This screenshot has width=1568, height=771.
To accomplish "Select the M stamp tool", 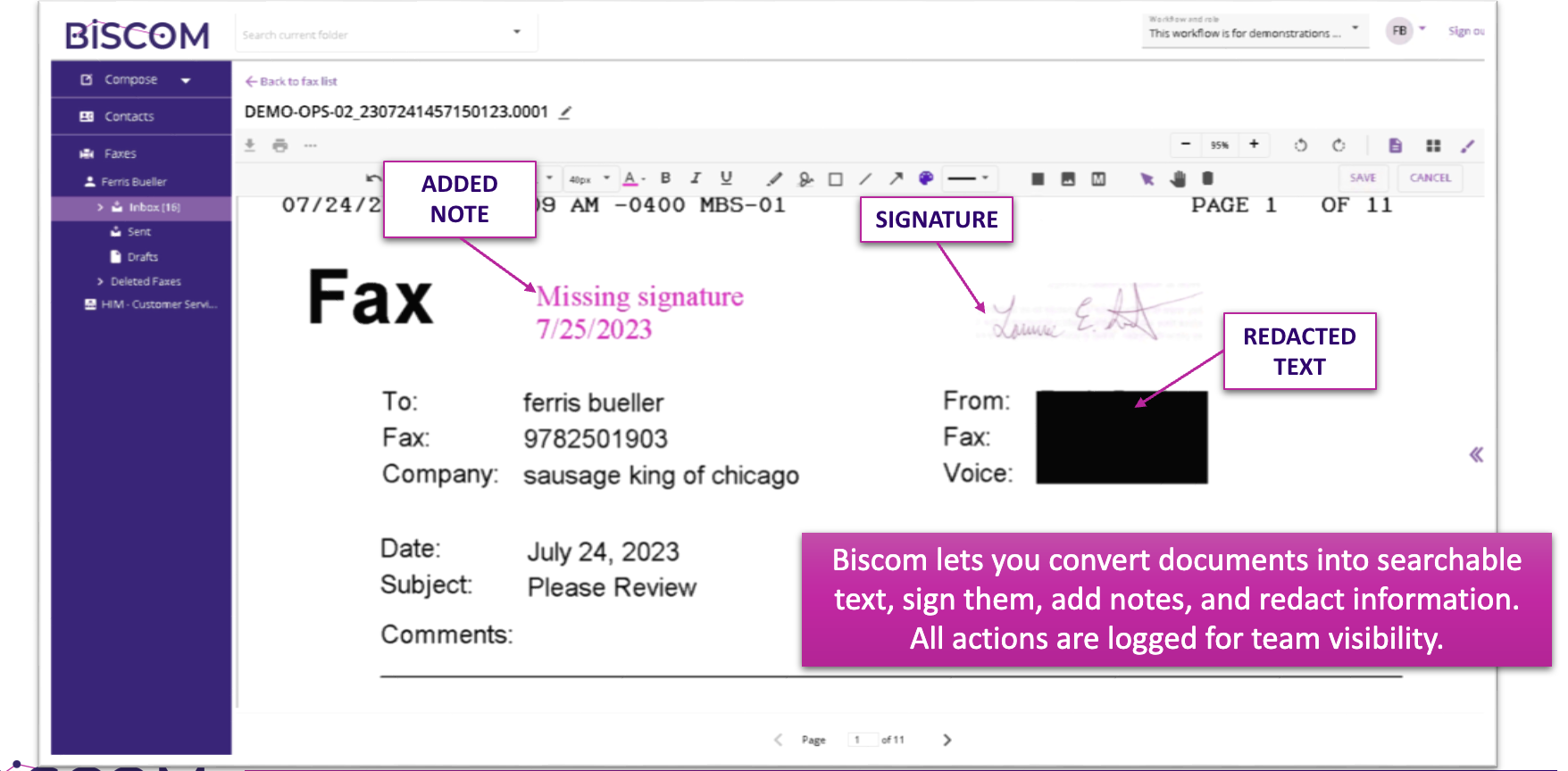I will tap(1098, 179).
